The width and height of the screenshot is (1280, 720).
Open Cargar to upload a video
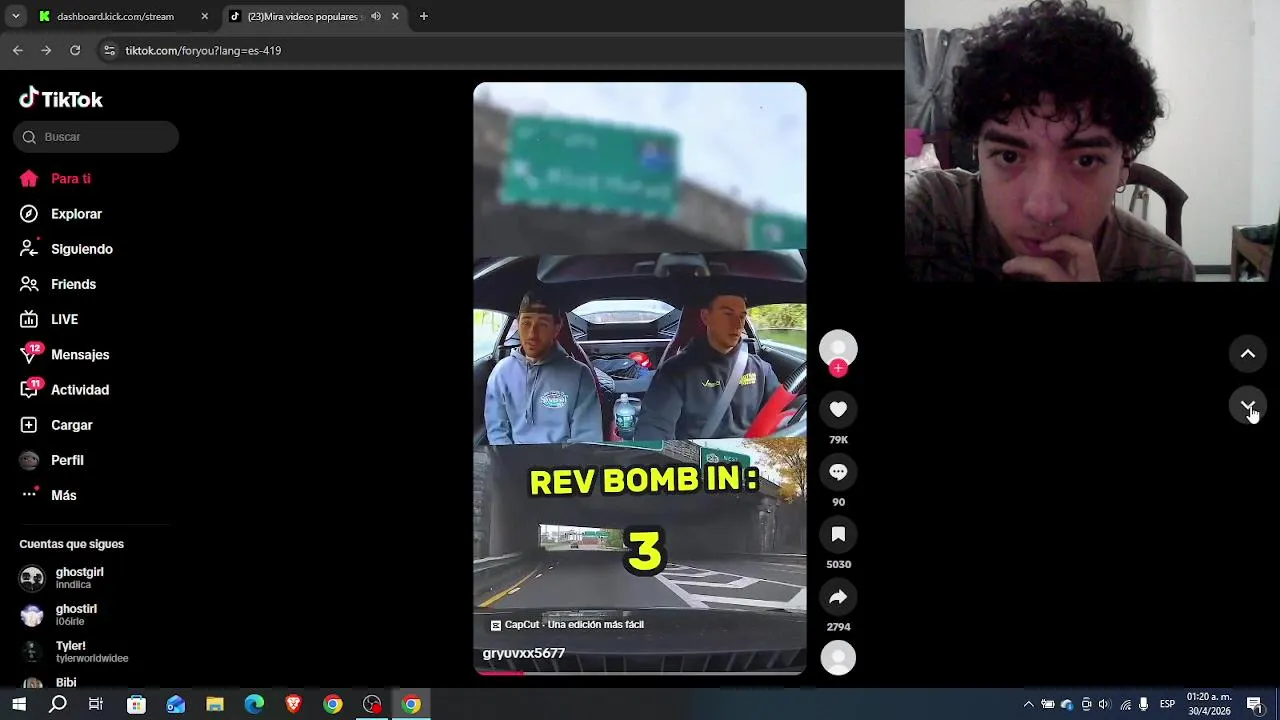tap(57, 425)
